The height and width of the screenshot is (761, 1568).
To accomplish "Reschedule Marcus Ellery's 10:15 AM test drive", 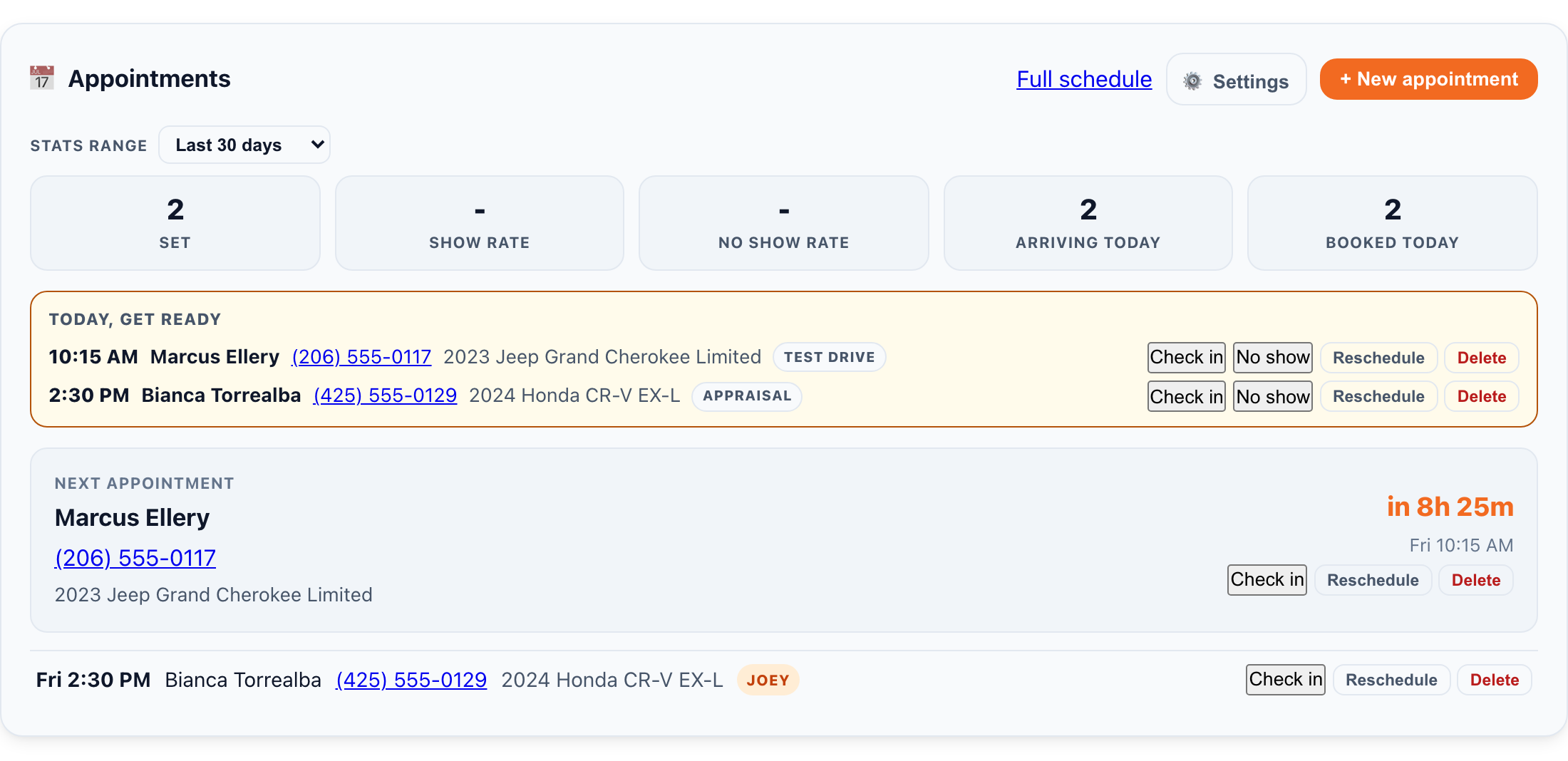I will point(1378,358).
